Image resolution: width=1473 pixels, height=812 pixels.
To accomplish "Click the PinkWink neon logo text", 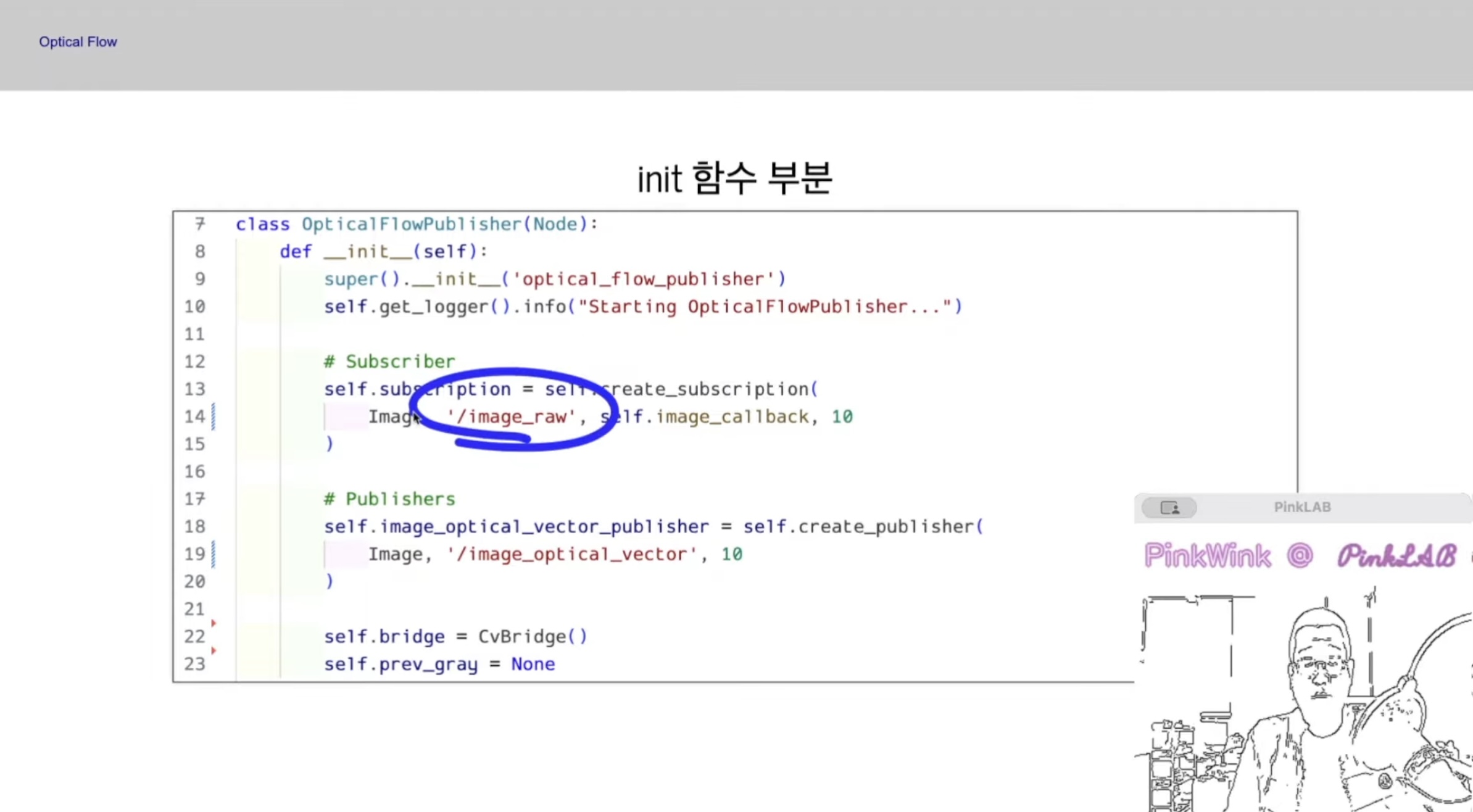I will click(x=1207, y=556).
